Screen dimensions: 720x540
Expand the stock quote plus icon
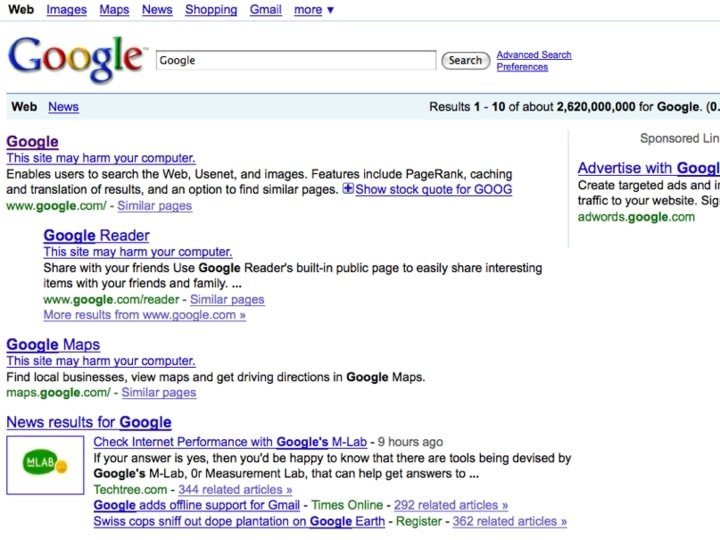(348, 189)
